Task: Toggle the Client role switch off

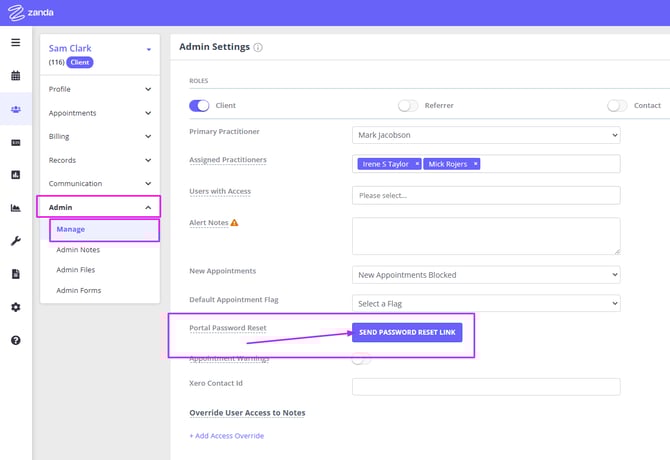Action: point(199,105)
